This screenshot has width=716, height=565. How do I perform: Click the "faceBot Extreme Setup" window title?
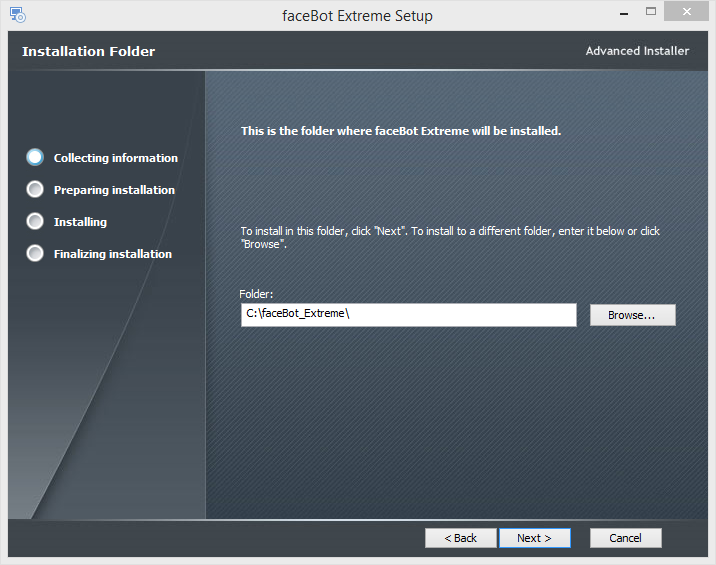click(357, 16)
